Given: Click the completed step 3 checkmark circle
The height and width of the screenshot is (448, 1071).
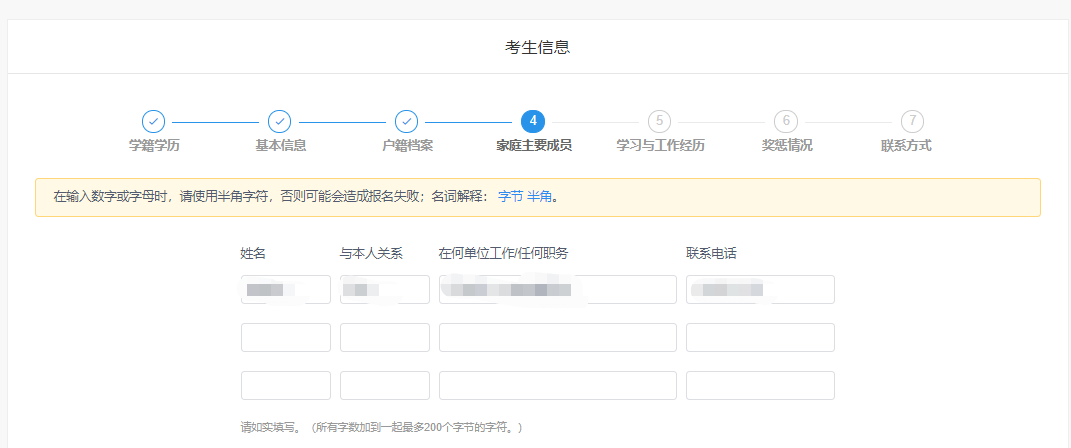Looking at the screenshot, I should tap(406, 121).
